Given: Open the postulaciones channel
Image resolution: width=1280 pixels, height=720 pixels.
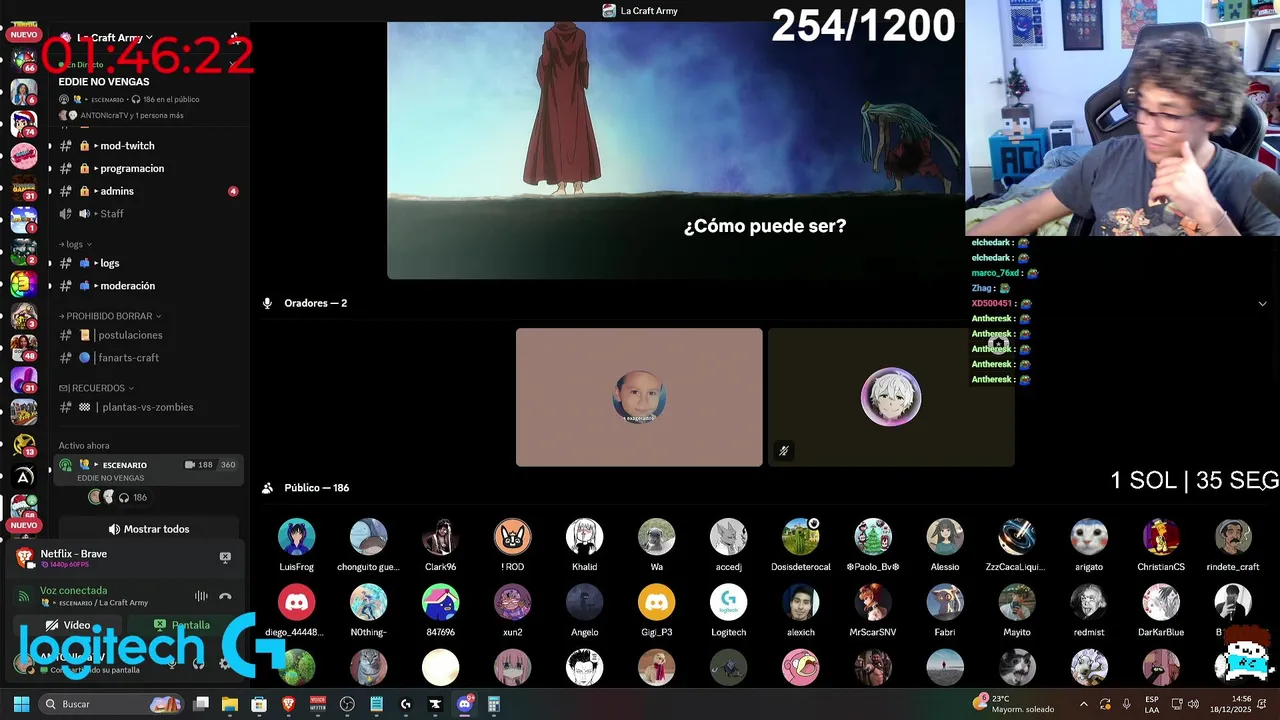Looking at the screenshot, I should pyautogui.click(x=146, y=335).
